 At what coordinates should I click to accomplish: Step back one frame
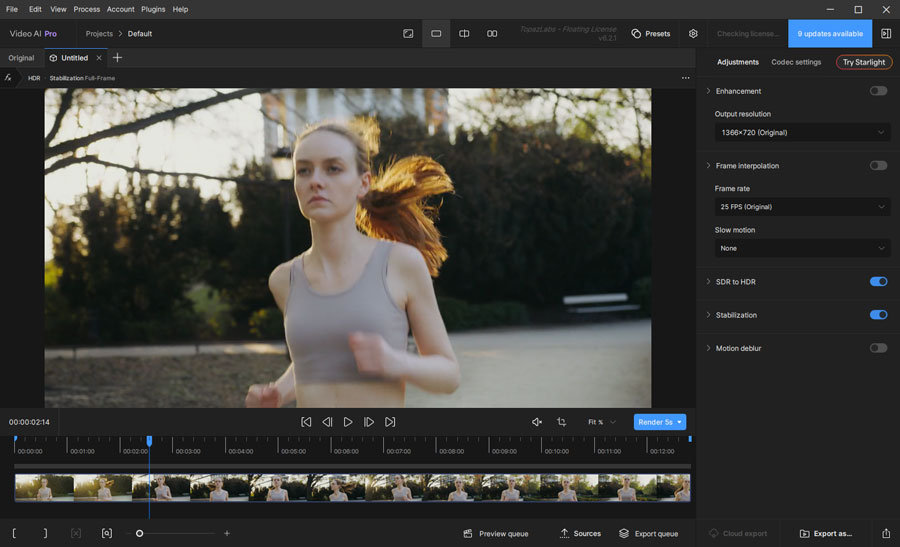[327, 422]
